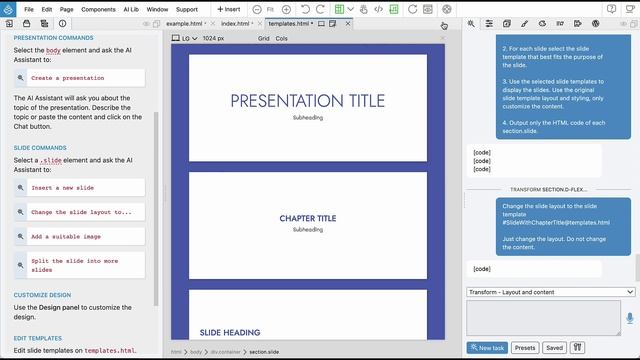
Task: Zoom out with the minus icon
Action: pos(257,9)
